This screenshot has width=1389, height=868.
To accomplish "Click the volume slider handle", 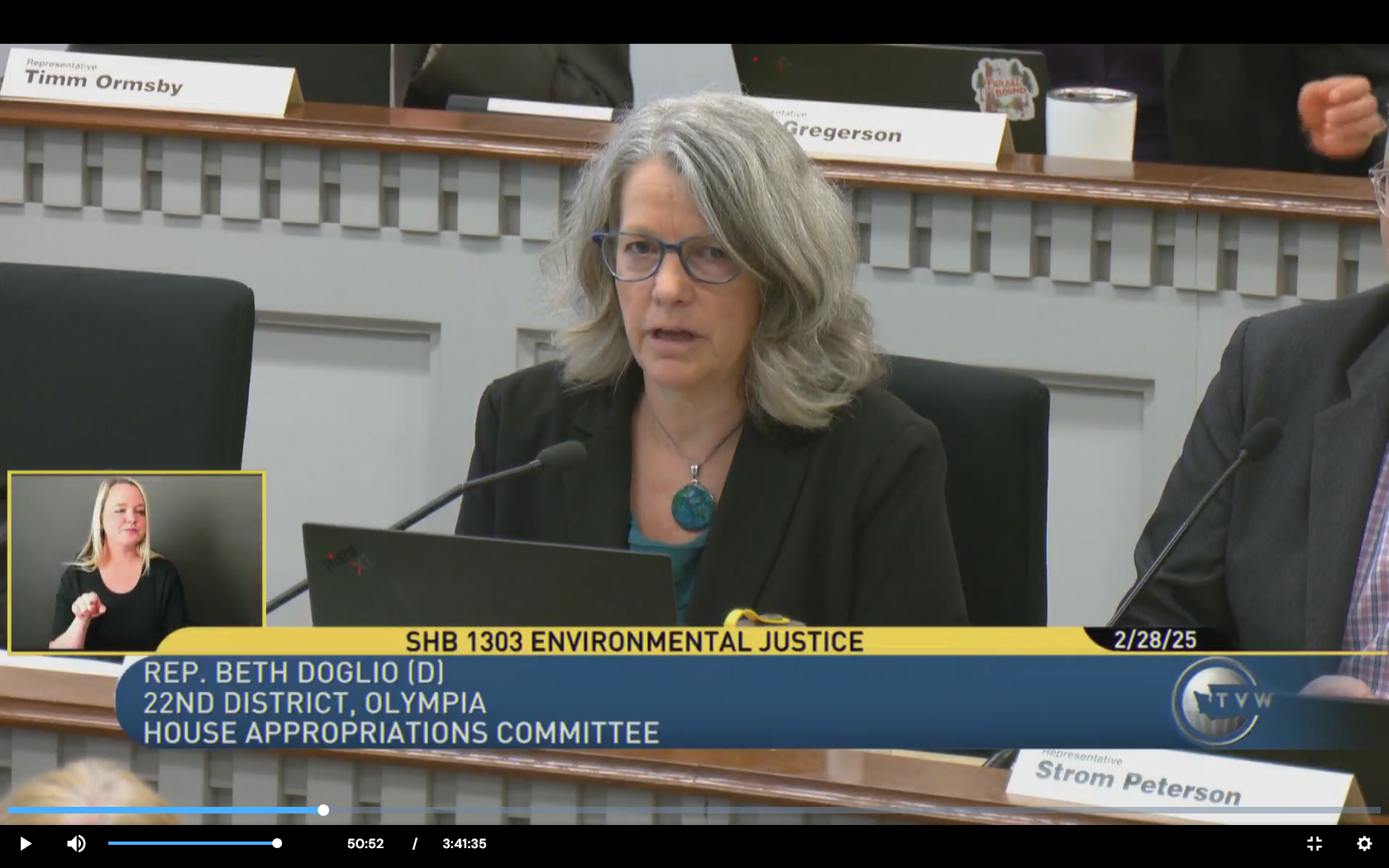I will (x=277, y=843).
